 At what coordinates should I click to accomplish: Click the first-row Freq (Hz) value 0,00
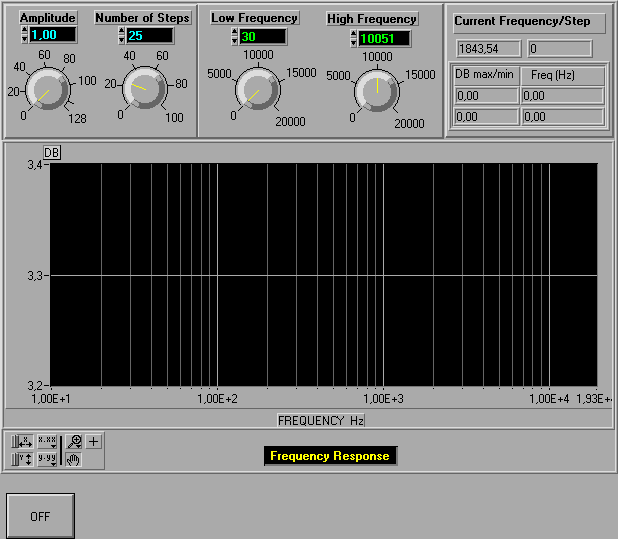[562, 96]
